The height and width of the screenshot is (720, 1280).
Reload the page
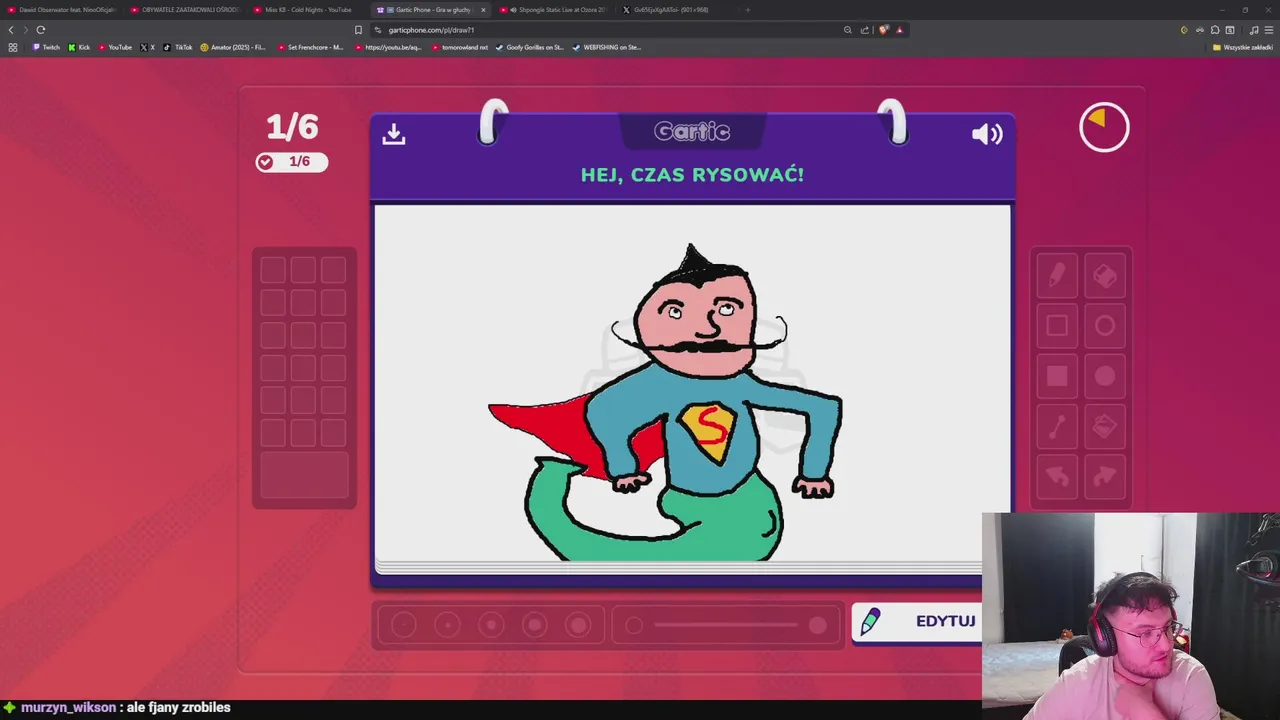pyautogui.click(x=41, y=30)
